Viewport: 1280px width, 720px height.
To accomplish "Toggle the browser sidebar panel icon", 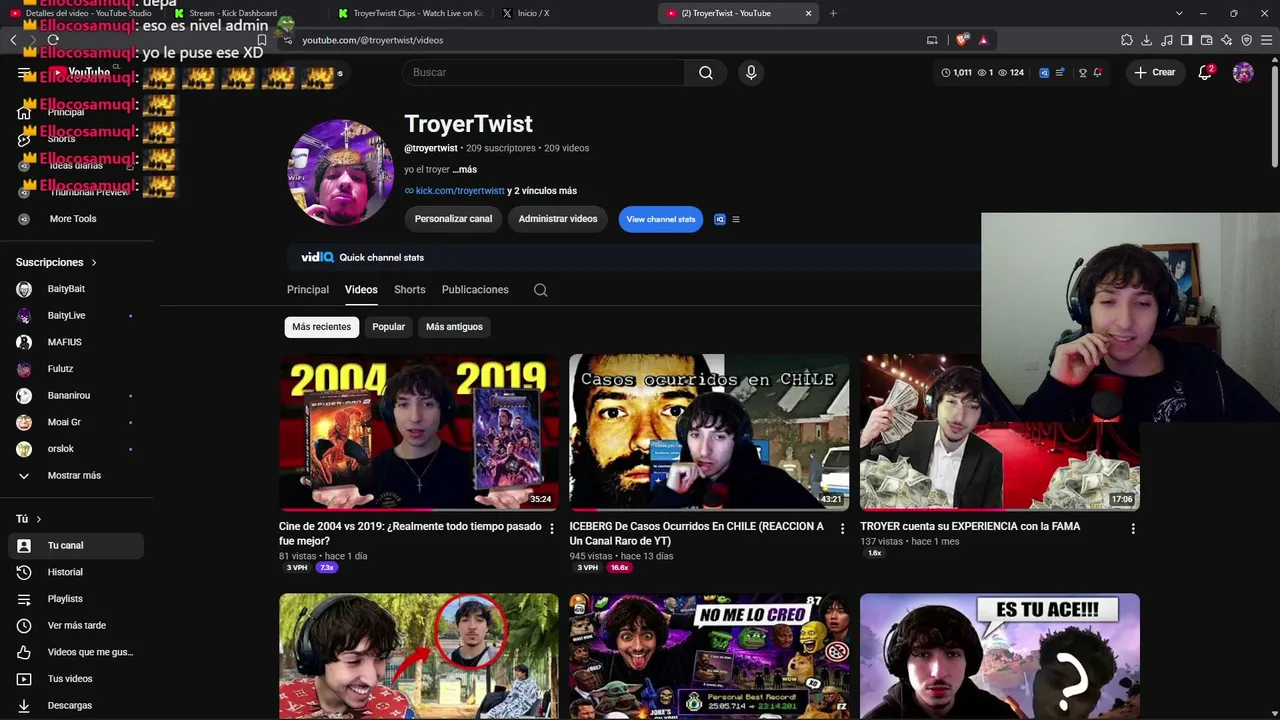I will click(x=1187, y=40).
